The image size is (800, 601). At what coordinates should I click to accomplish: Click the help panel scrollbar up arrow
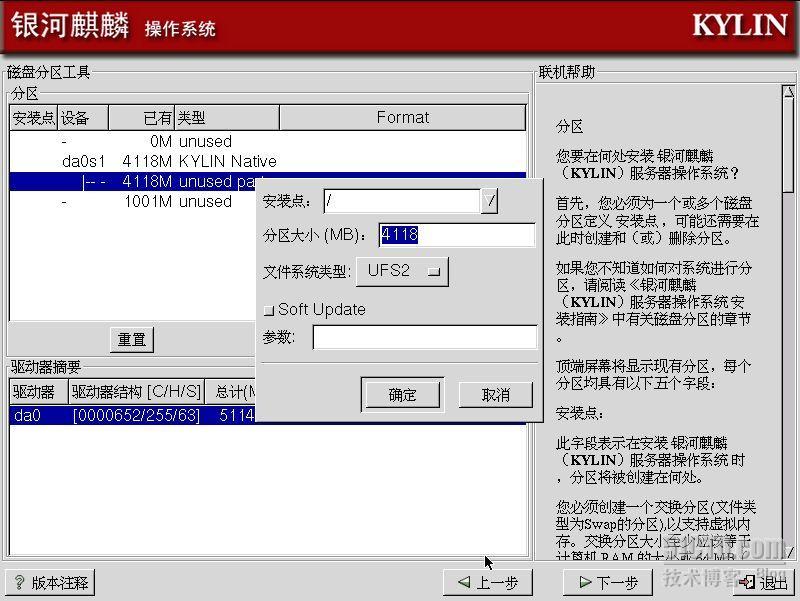click(x=789, y=92)
